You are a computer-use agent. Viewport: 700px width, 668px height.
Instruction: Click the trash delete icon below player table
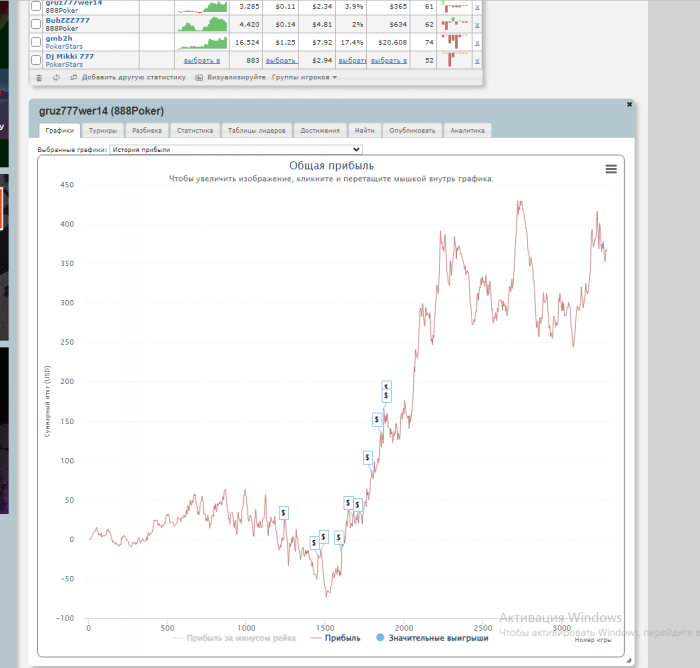39,78
